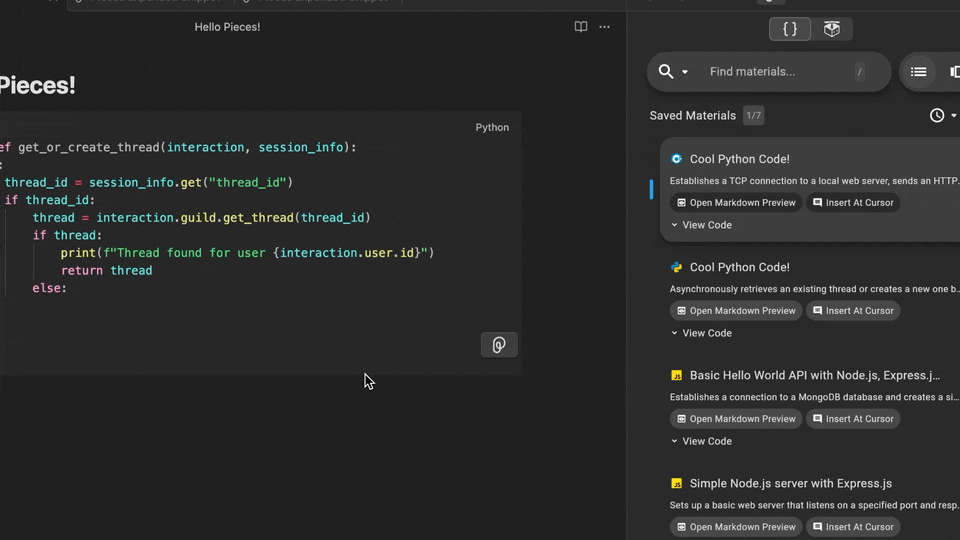Insert At Cursor for the asynchronous thread snippet
Viewport: 960px width, 540px height.
853,310
